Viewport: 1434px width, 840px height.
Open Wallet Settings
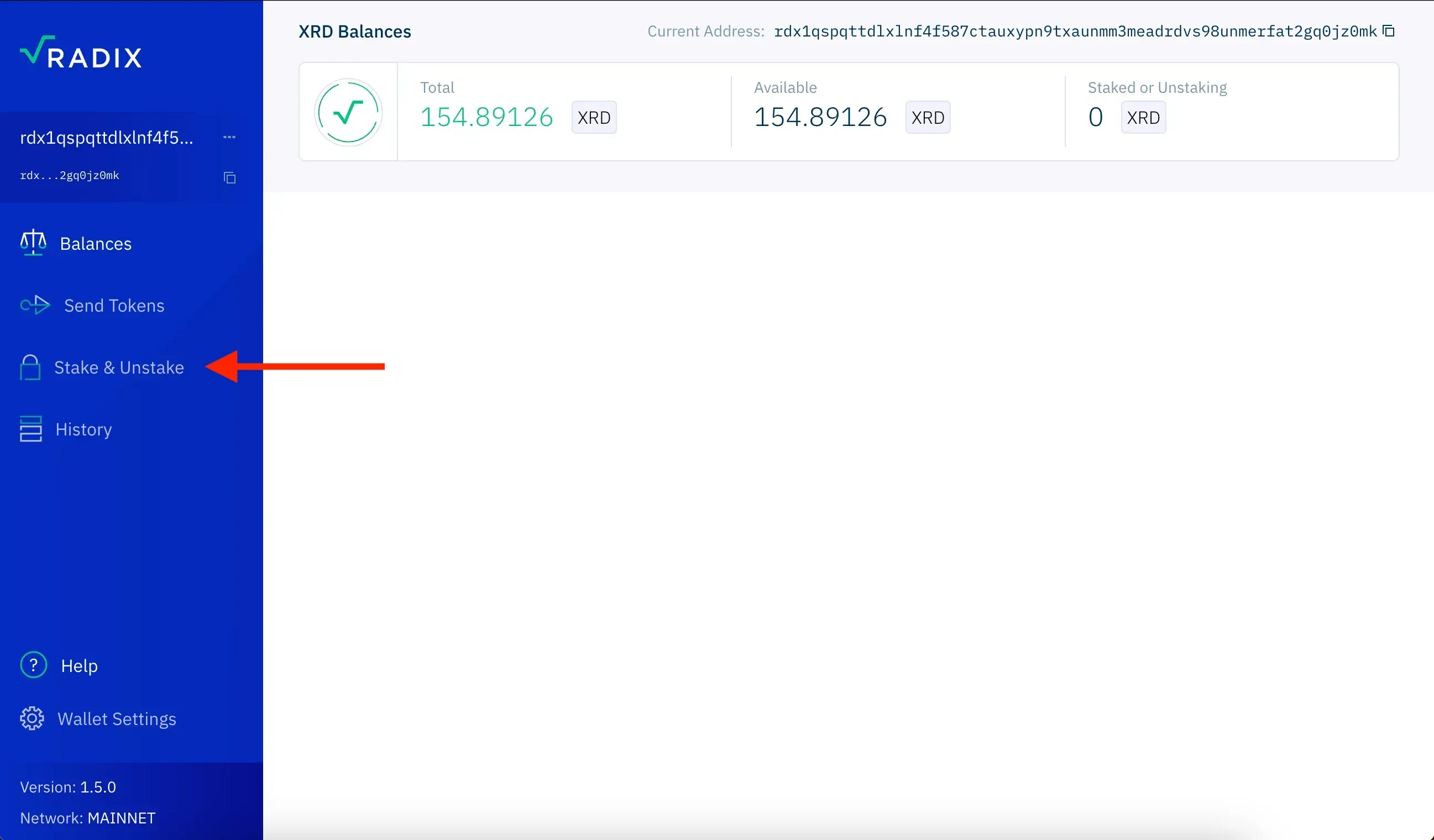[117, 719]
